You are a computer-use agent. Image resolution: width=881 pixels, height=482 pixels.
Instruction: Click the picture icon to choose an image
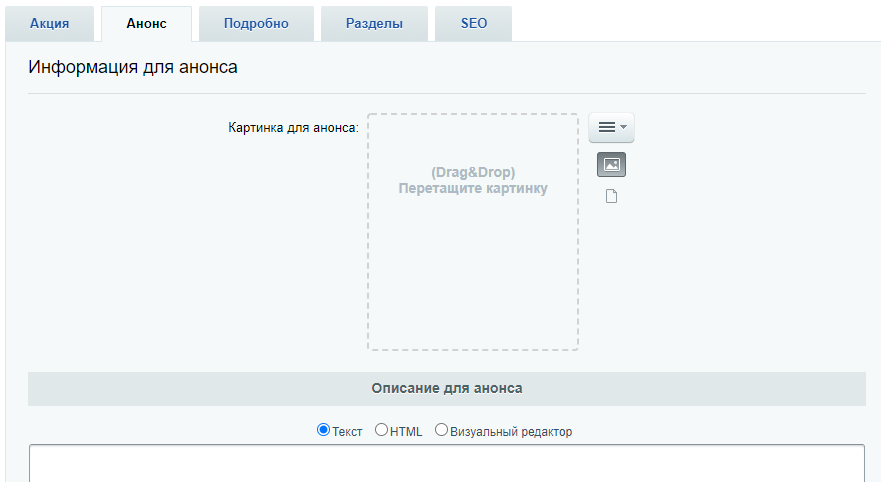[x=611, y=165]
